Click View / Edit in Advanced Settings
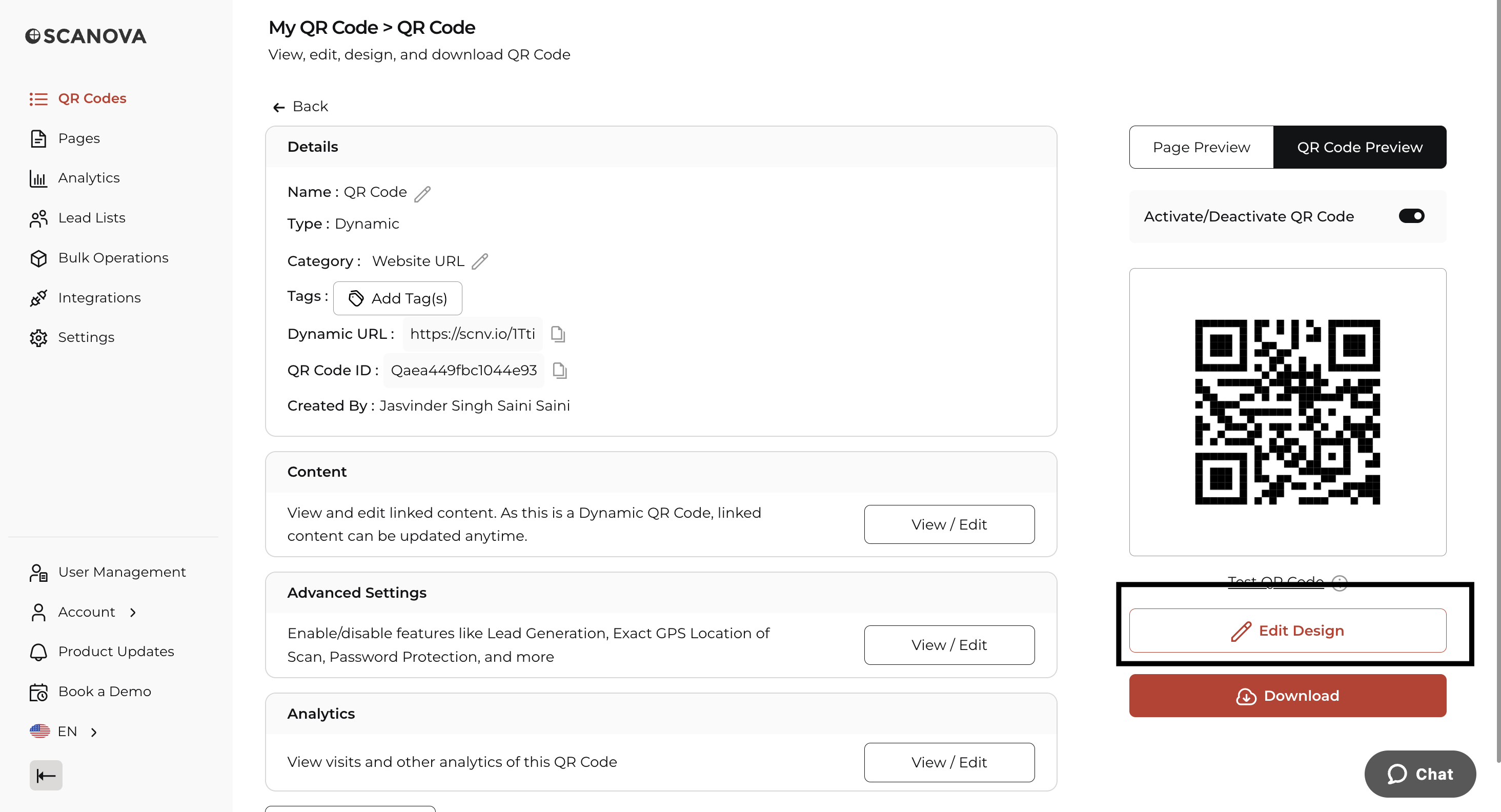1501x812 pixels. (949, 645)
